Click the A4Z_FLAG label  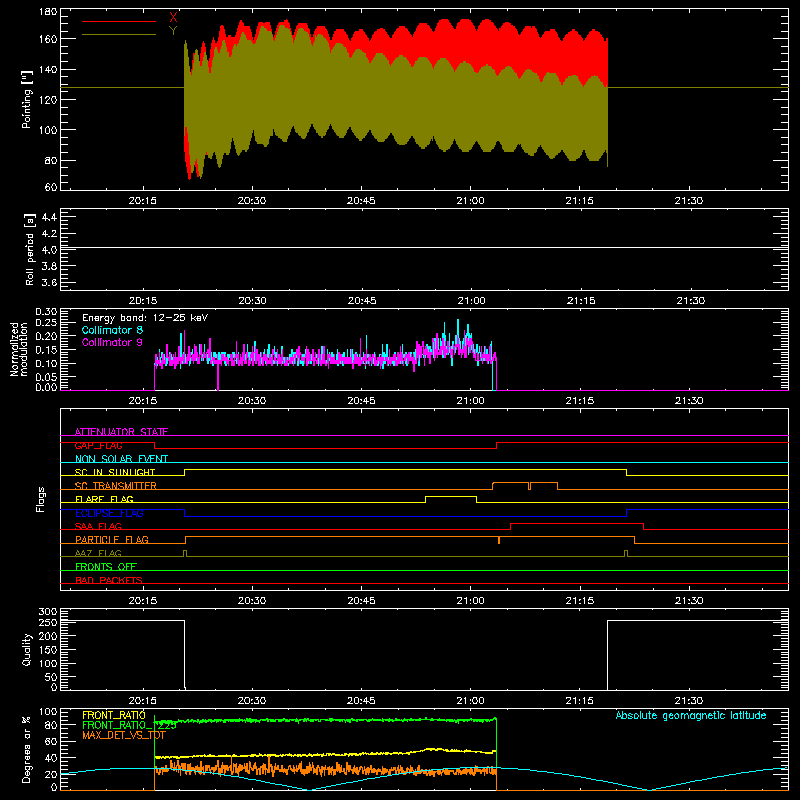click(x=98, y=553)
